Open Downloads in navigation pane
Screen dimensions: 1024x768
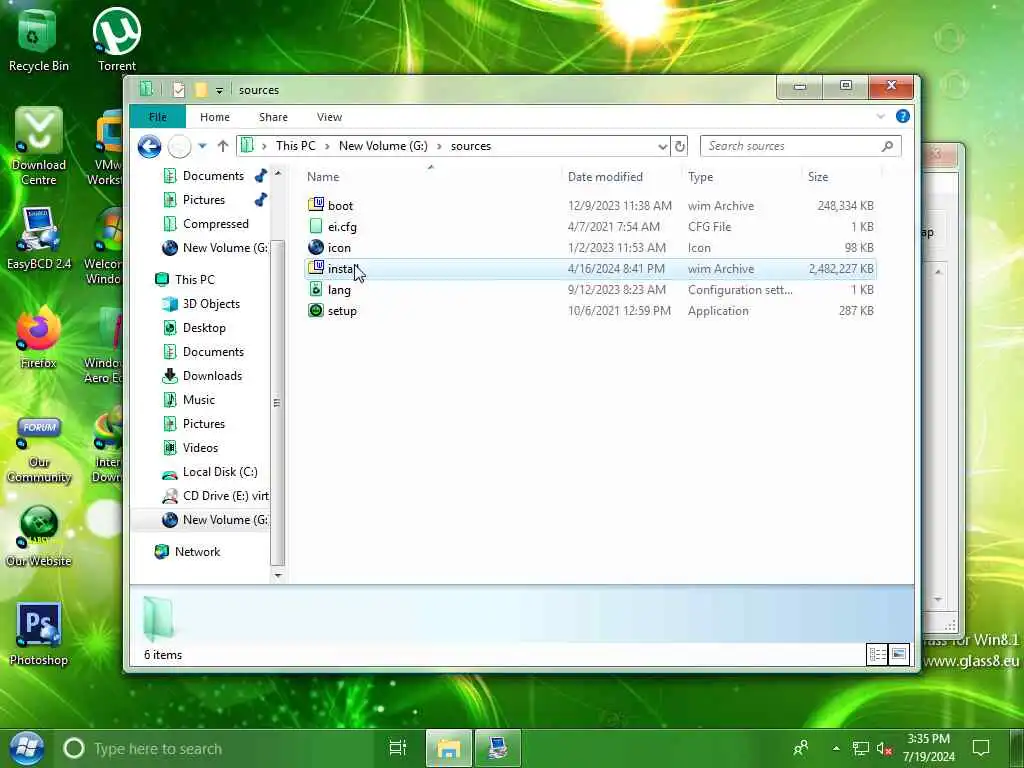pyautogui.click(x=212, y=376)
